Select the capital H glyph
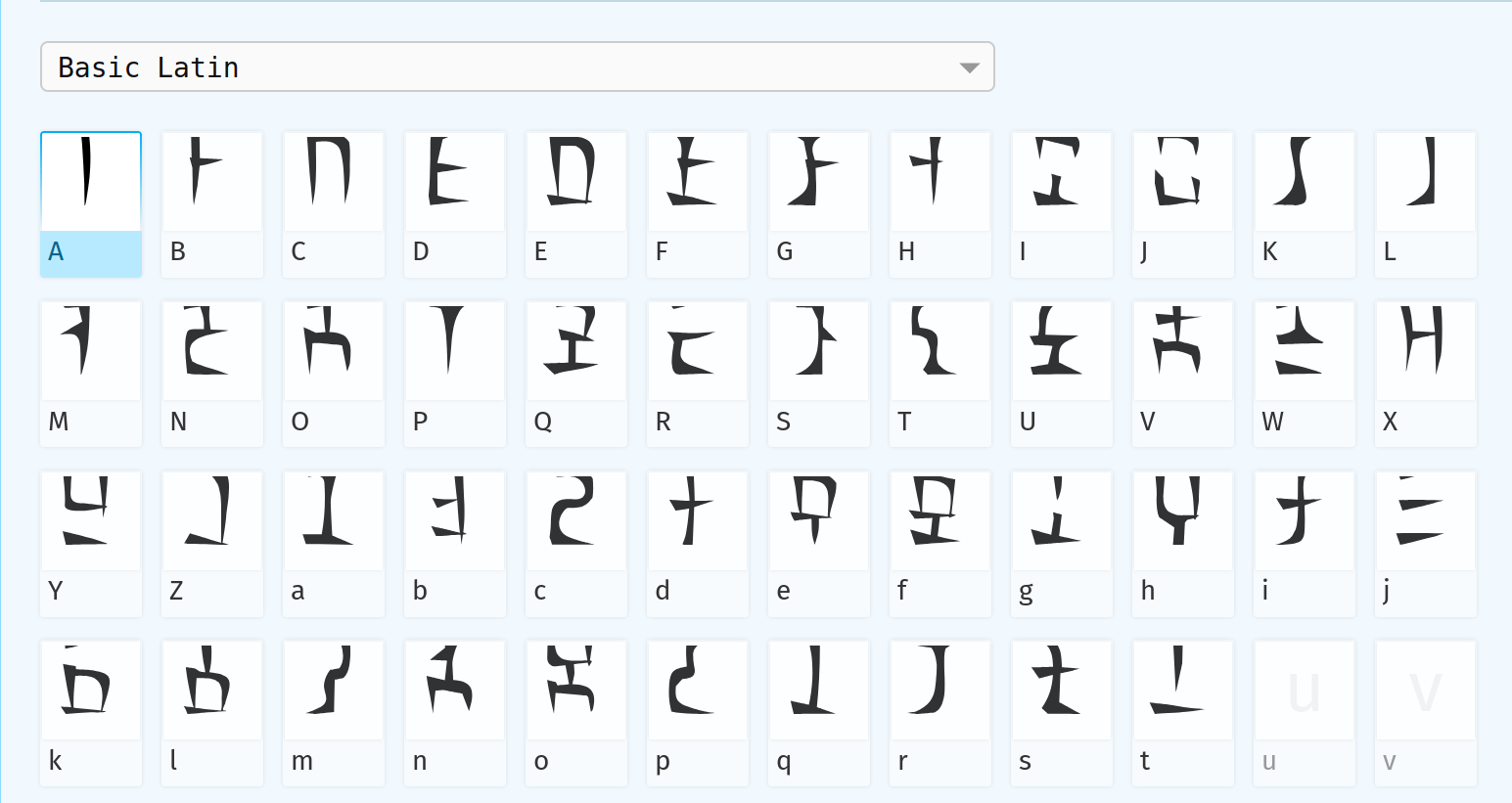Image resolution: width=1512 pixels, height=803 pixels. coord(940,181)
